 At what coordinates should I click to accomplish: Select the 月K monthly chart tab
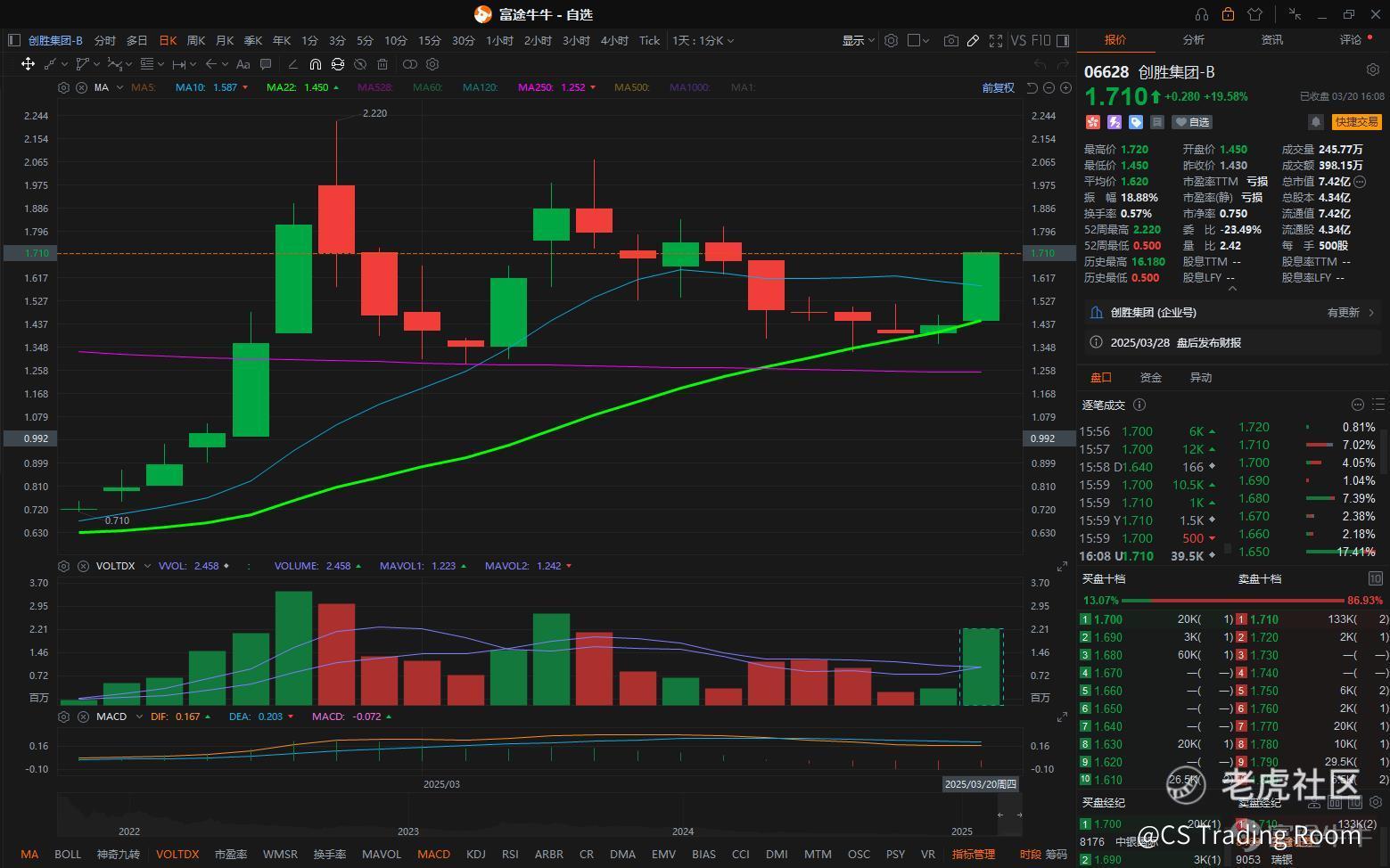(225, 40)
